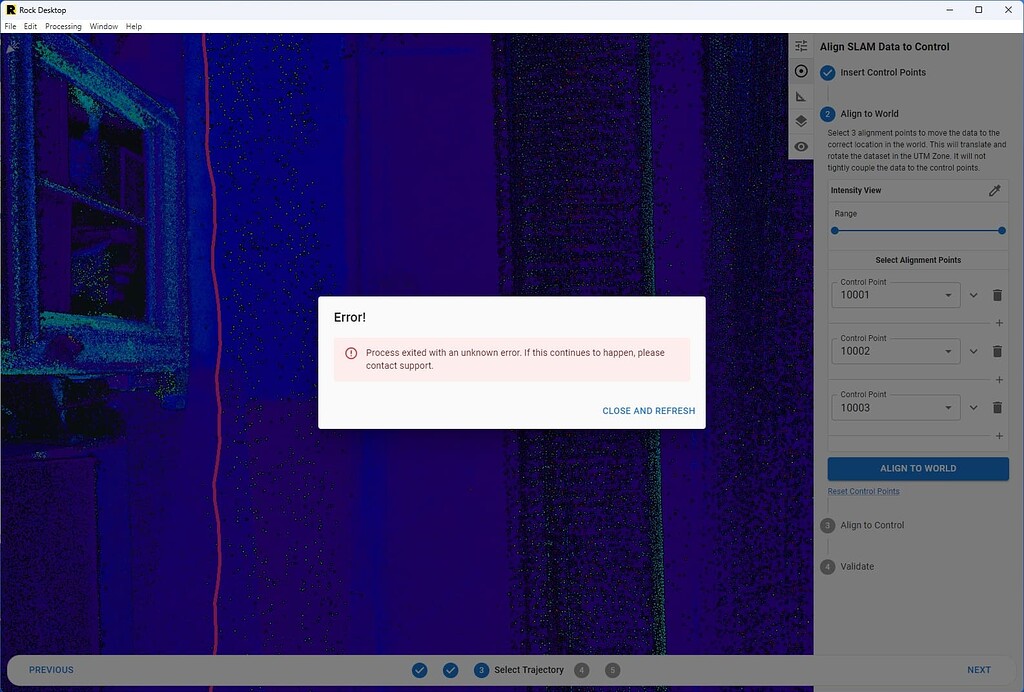This screenshot has width=1024, height=692.
Task: Click the pencil icon beside Intensity View
Action: point(995,190)
